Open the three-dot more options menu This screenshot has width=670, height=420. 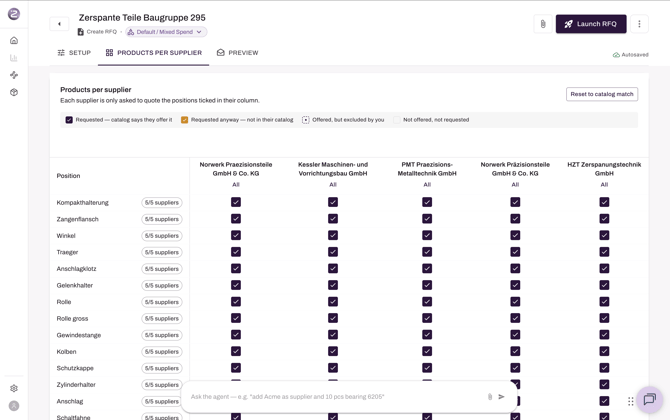point(639,24)
